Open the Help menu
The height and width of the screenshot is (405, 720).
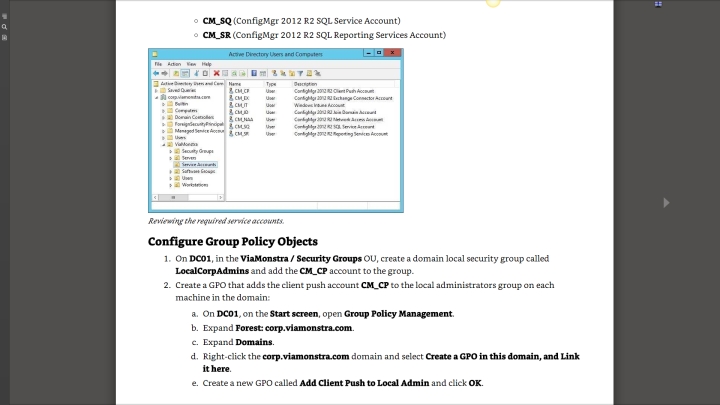coord(207,64)
